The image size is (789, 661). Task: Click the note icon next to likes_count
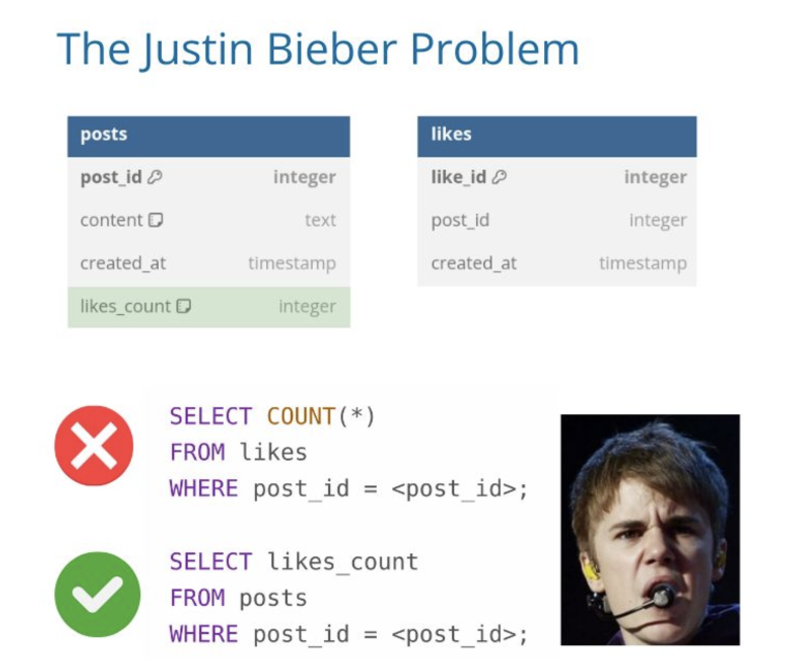(184, 307)
